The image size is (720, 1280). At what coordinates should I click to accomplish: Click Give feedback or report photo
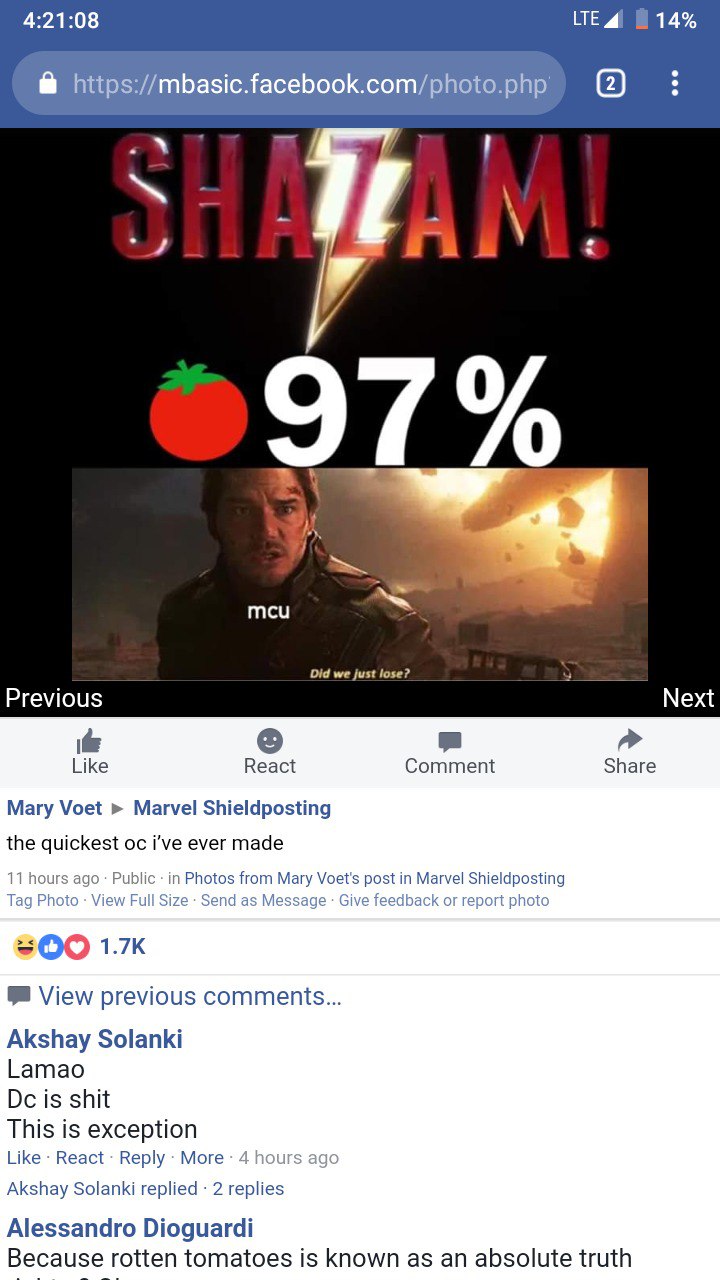click(444, 900)
